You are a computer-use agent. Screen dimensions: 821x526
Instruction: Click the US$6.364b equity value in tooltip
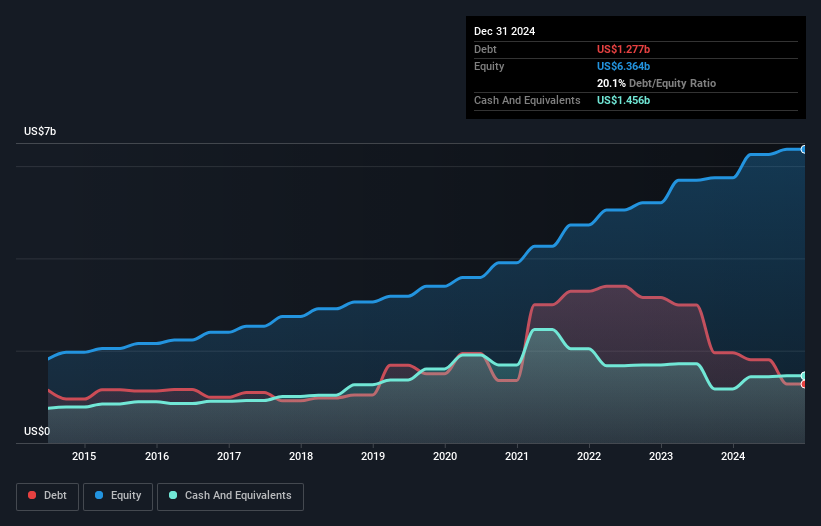pos(623,66)
